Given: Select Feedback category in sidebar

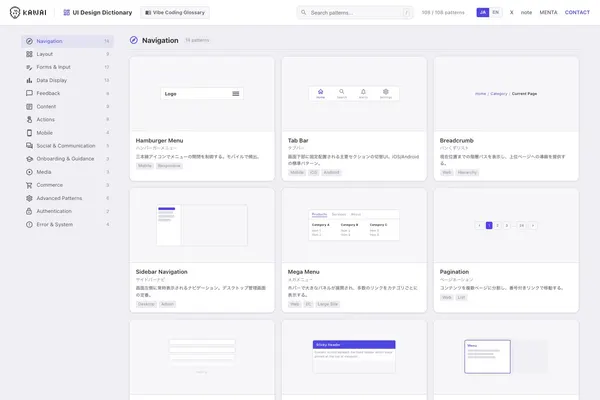Looking at the screenshot, I should click(67, 93).
